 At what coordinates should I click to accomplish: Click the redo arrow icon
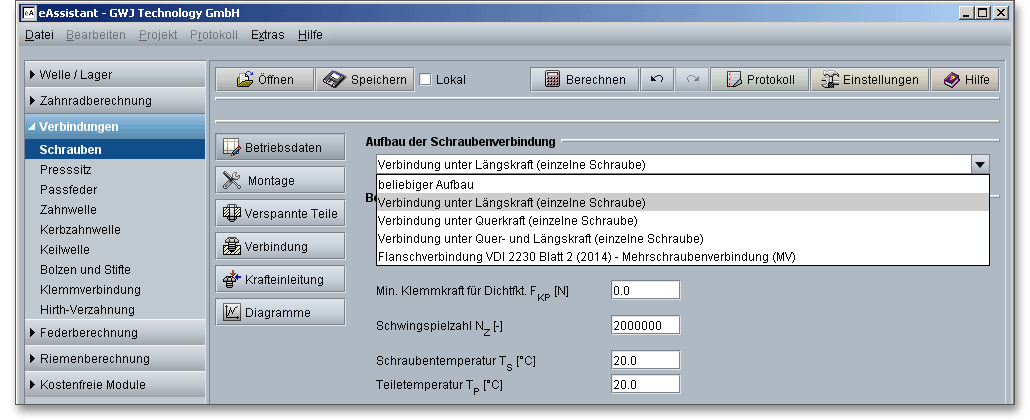pyautogui.click(x=692, y=80)
